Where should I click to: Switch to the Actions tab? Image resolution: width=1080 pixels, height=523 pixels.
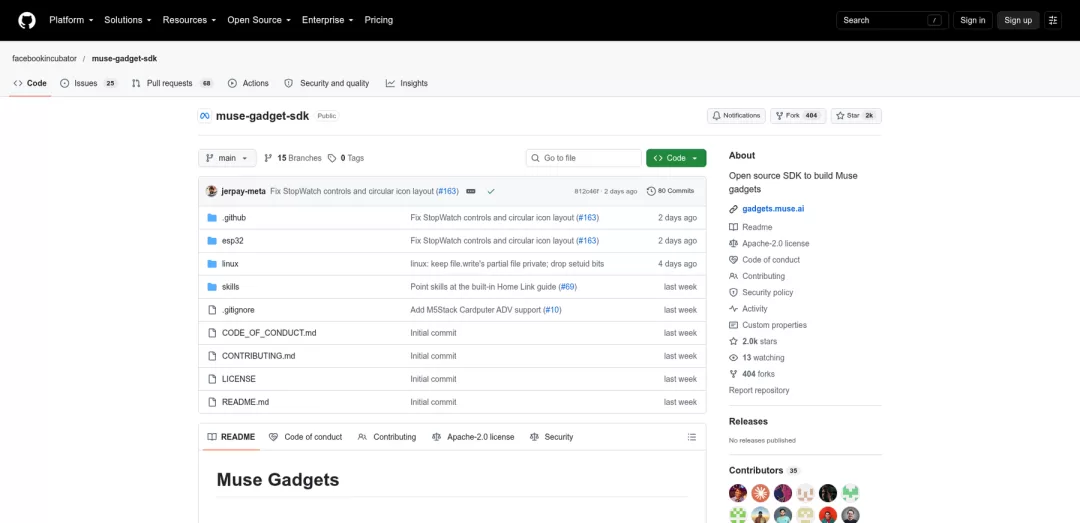coord(249,83)
